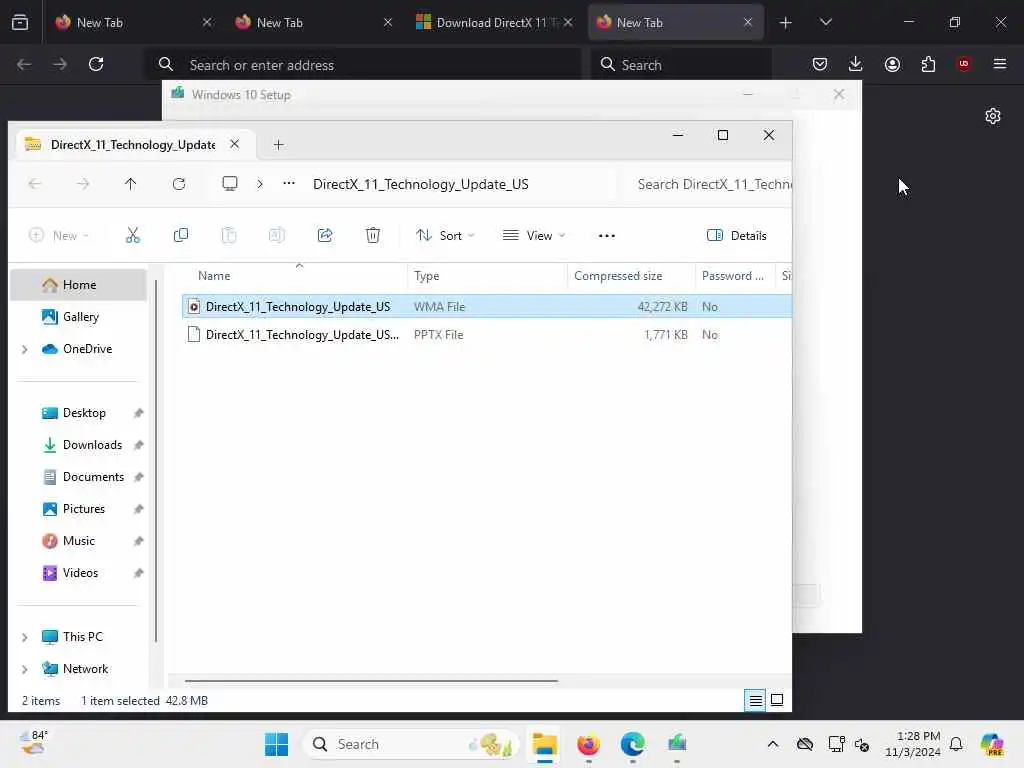The height and width of the screenshot is (768, 1024).
Task: Open Firefox extensions puzzle icon
Action: point(928,64)
